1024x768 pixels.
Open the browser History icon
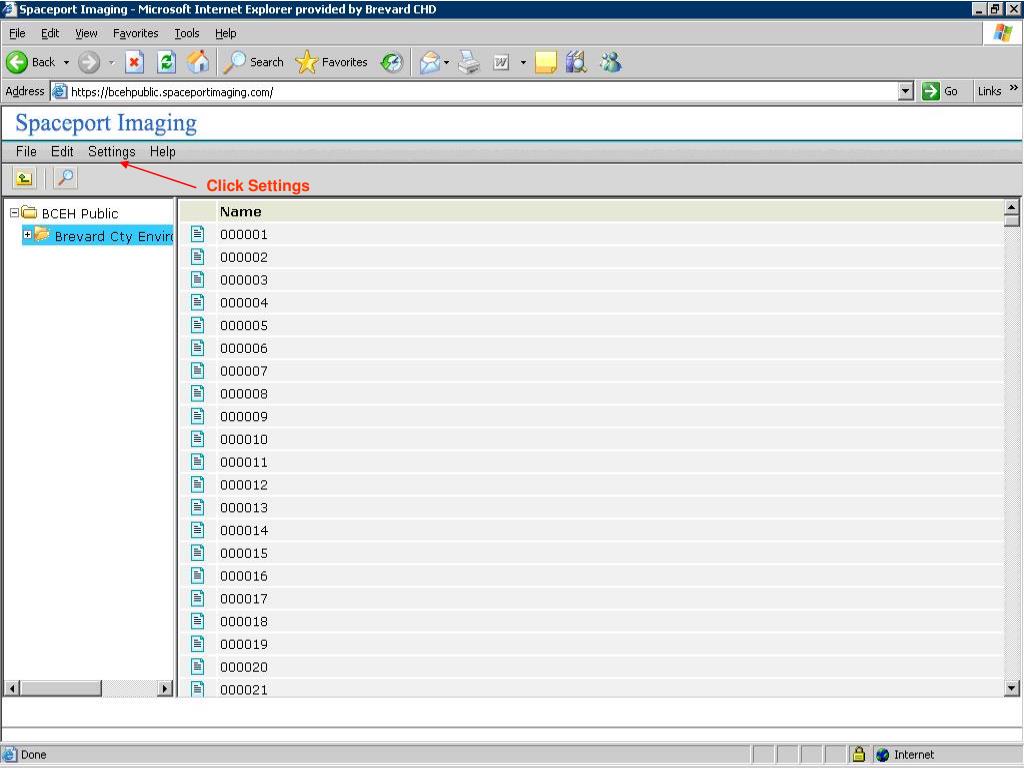tap(392, 63)
